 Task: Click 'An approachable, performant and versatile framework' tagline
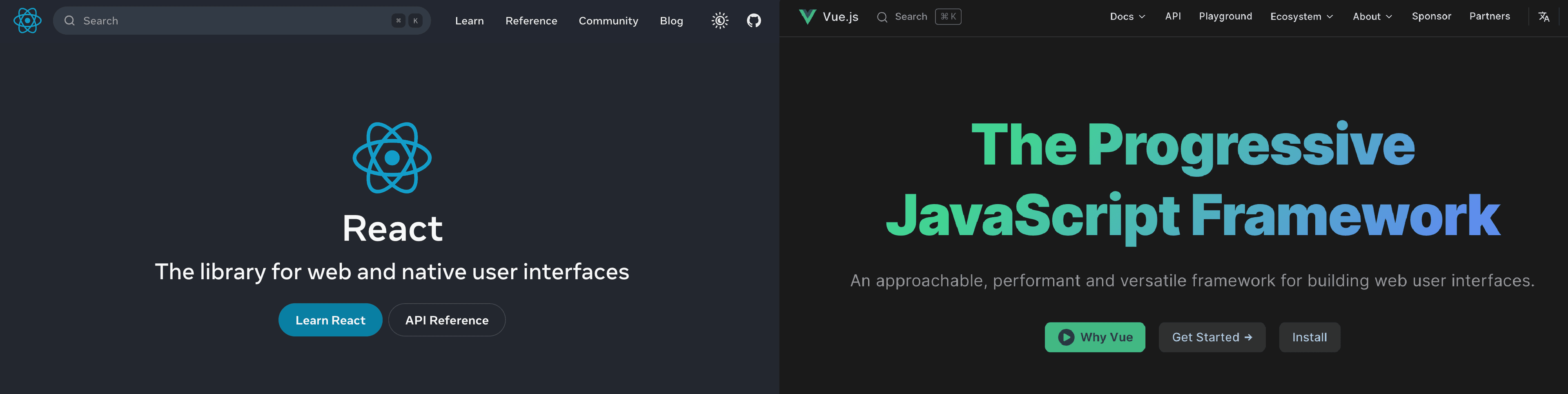[x=1192, y=280]
